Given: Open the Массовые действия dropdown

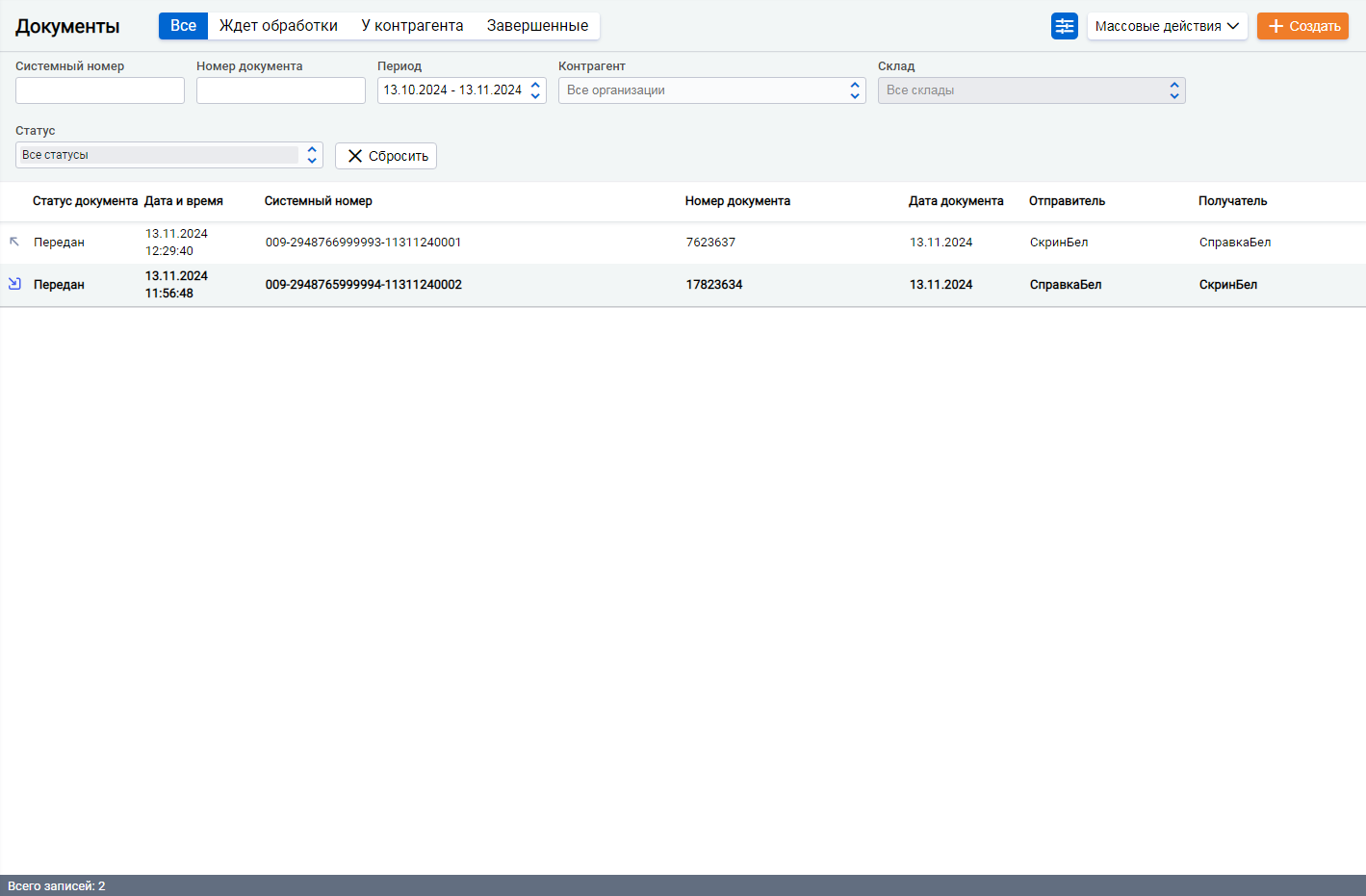Looking at the screenshot, I should (x=1167, y=26).
